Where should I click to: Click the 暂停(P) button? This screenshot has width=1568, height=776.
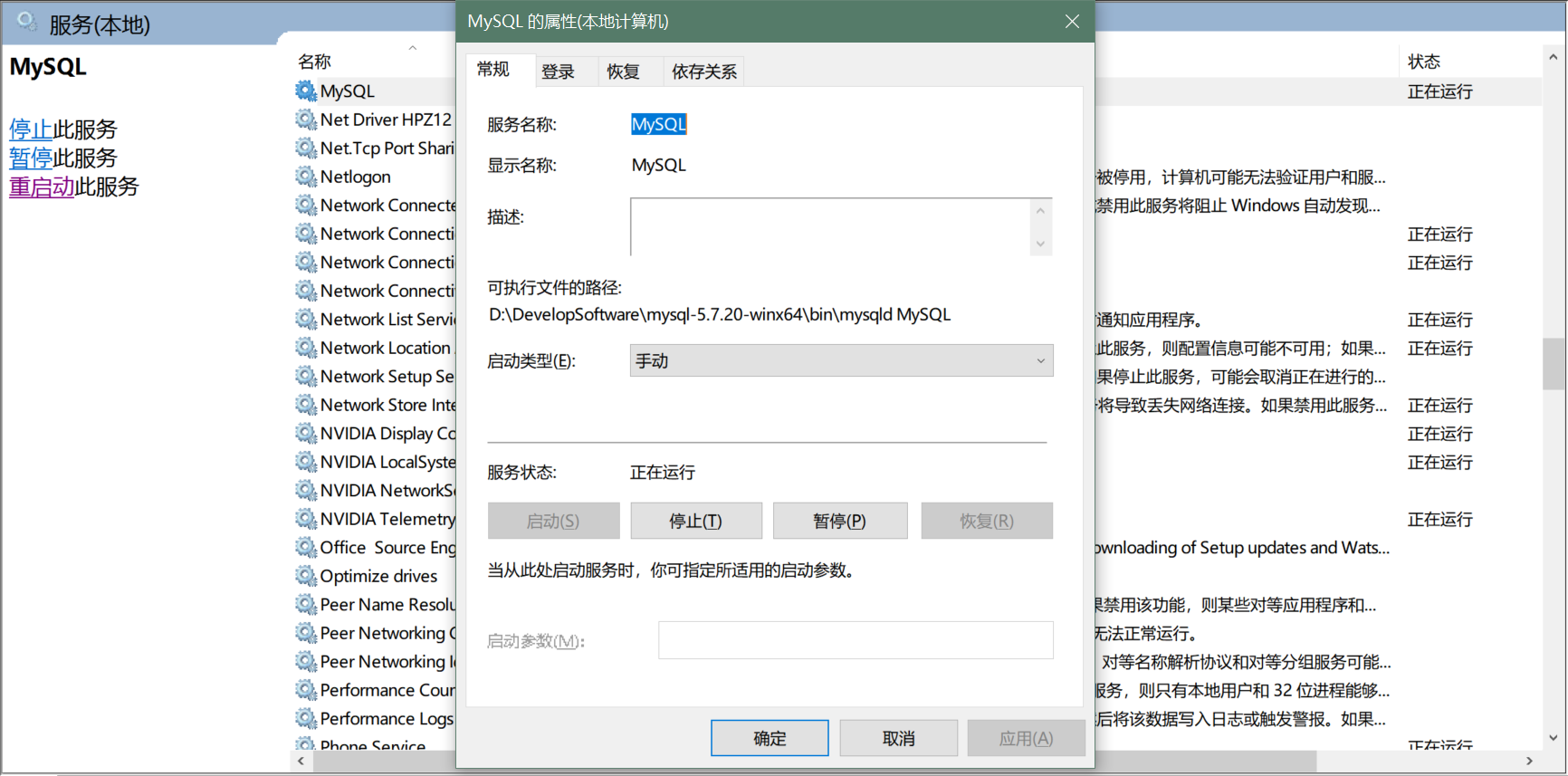click(840, 521)
